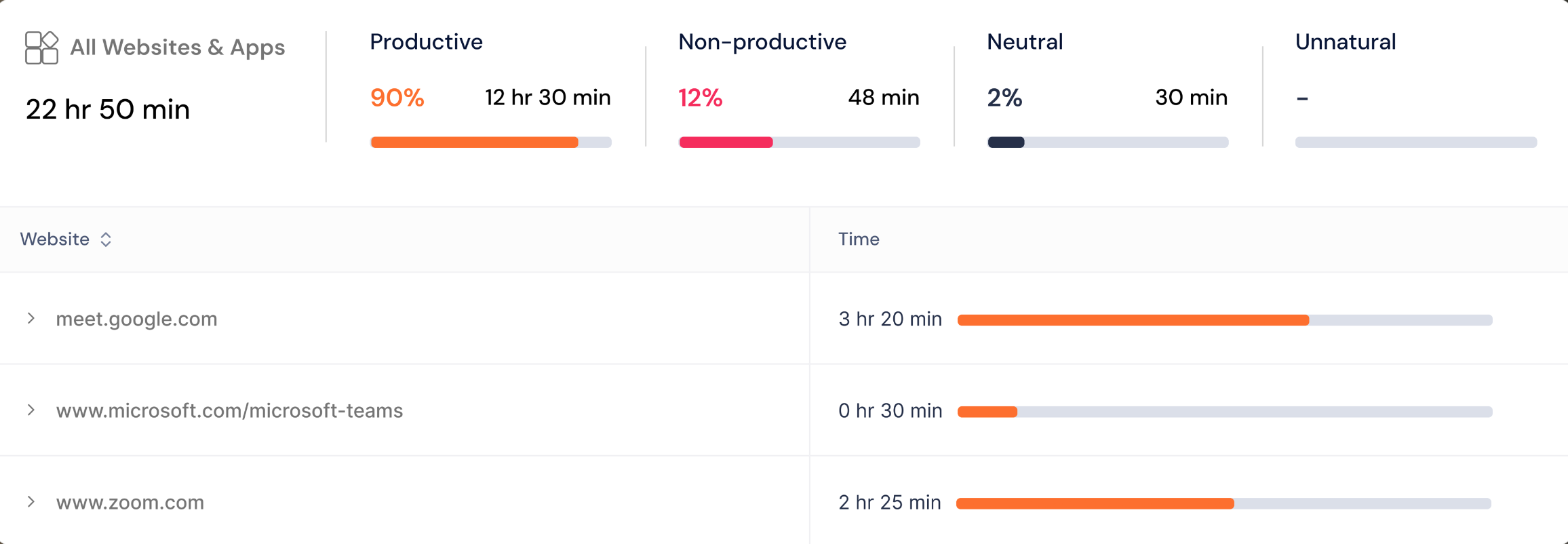The image size is (1568, 544).
Task: Open the www.zoom.com website entry
Action: [130, 503]
